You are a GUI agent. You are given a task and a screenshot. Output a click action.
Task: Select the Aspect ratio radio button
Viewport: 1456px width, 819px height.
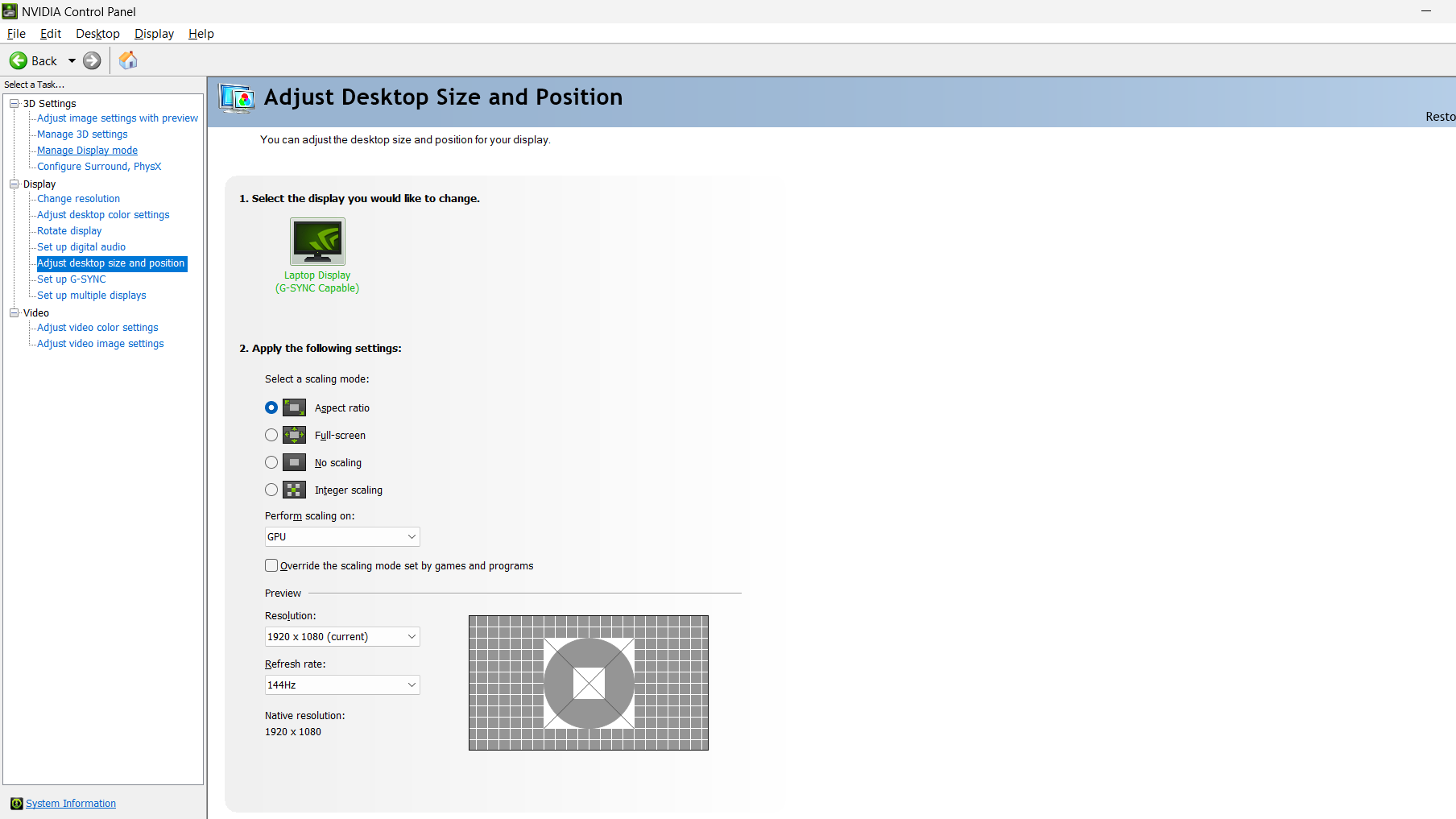(271, 407)
